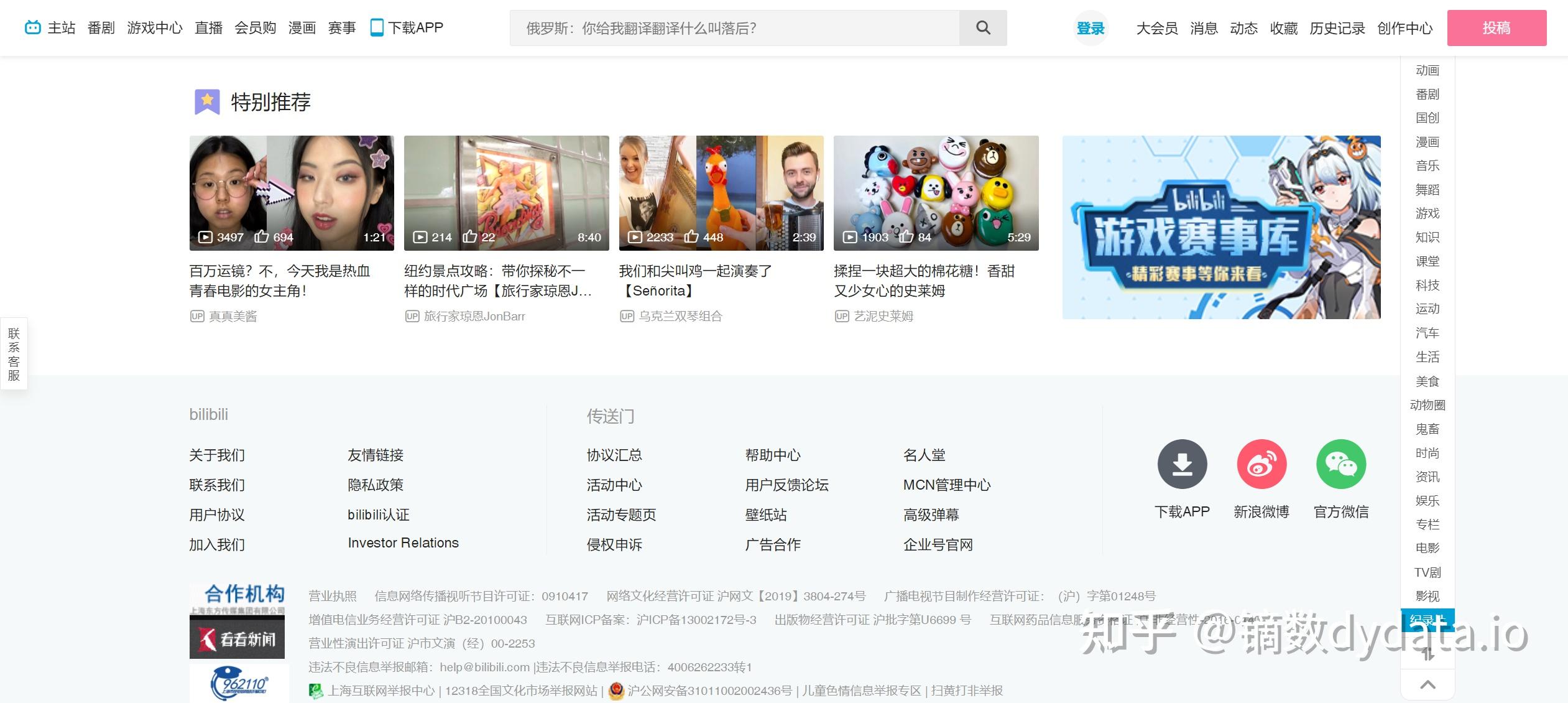Open the 儿童色情信息举报专区 link
Image resolution: width=1568 pixels, height=703 pixels.
(x=862, y=691)
